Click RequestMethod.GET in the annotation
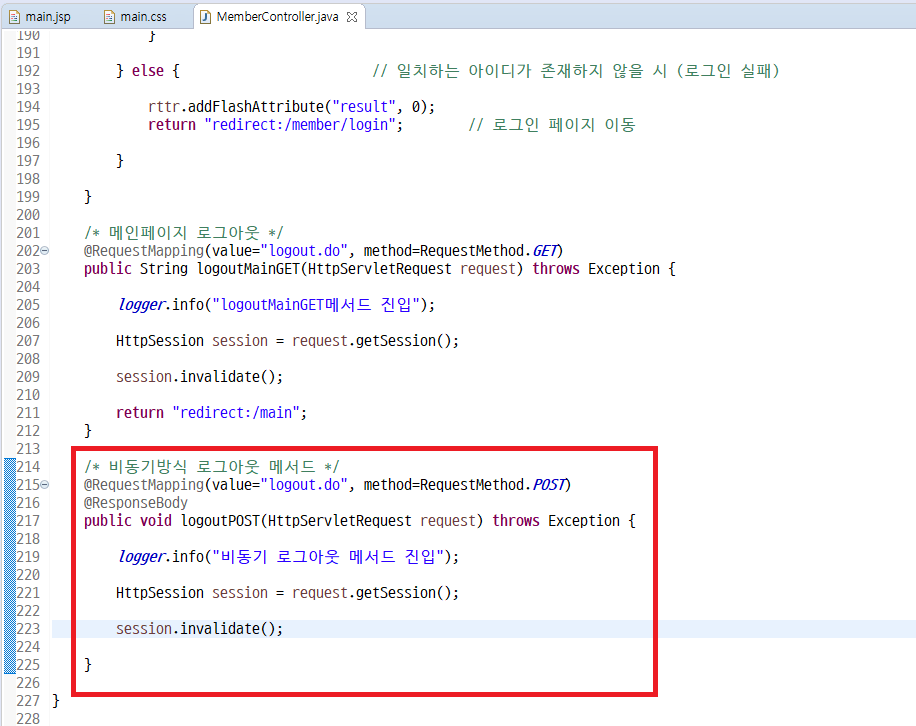The image size is (916, 726). [x=489, y=251]
